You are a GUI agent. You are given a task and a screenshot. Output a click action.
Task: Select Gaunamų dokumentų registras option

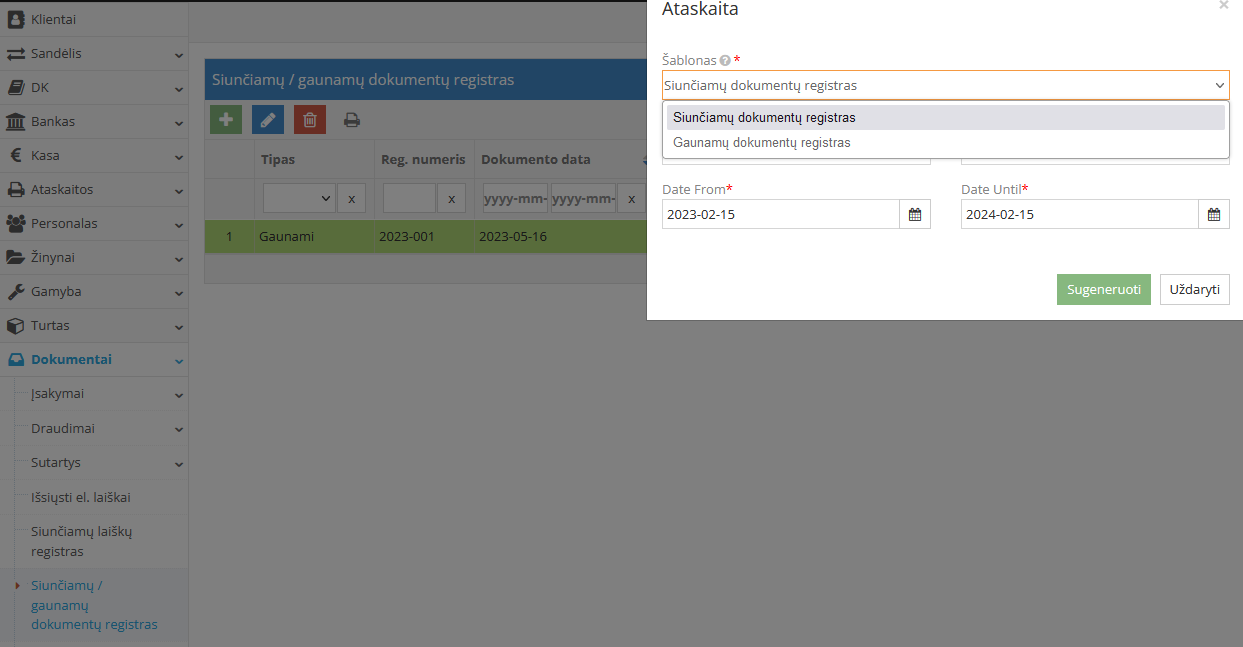click(x=762, y=143)
